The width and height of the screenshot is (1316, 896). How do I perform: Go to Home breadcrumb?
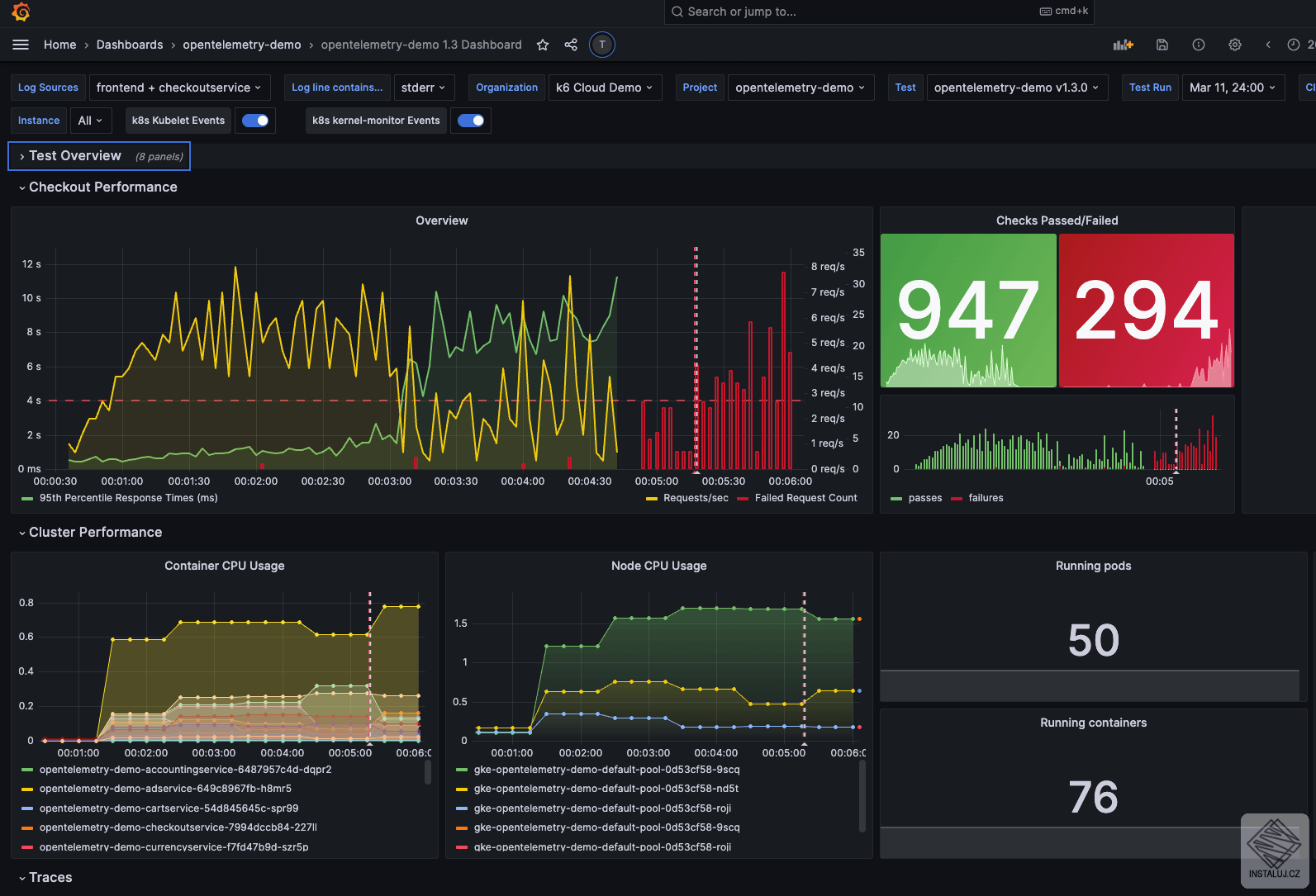click(x=59, y=45)
